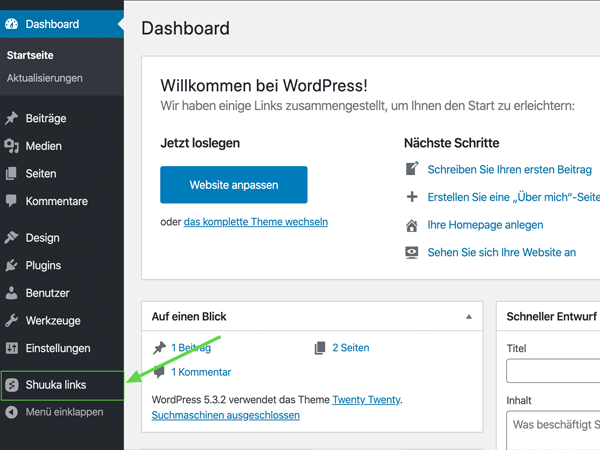600x450 pixels.
Task: Click the Willkommen bei WordPress heading
Action: [264, 86]
